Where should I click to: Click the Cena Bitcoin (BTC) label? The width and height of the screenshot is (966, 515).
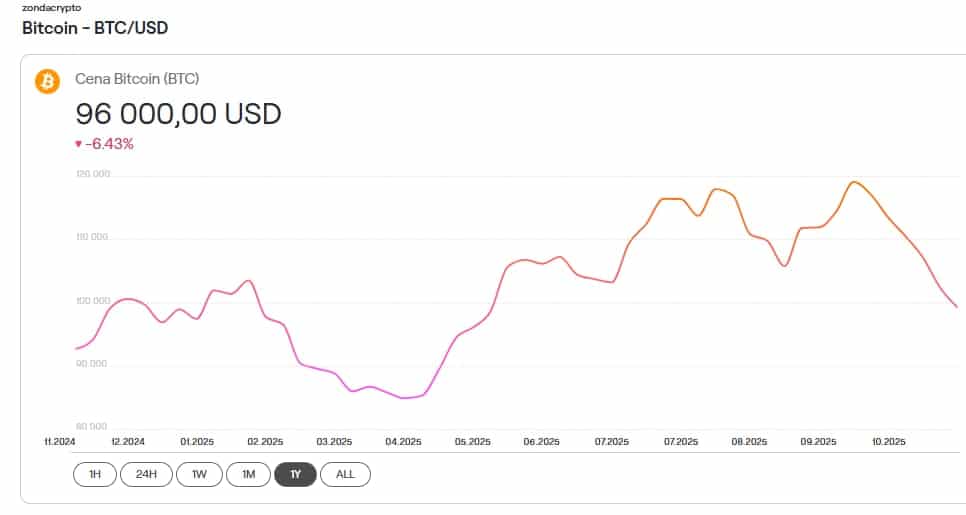(x=138, y=79)
